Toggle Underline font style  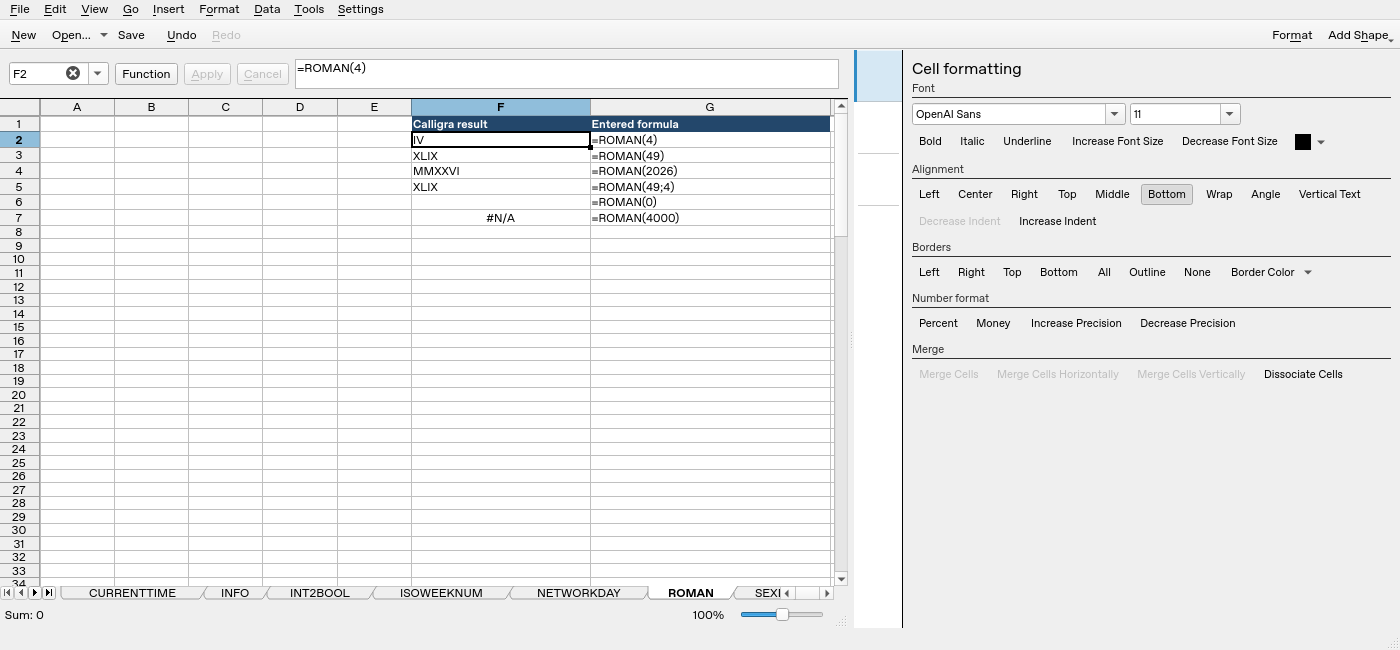[1027, 142]
